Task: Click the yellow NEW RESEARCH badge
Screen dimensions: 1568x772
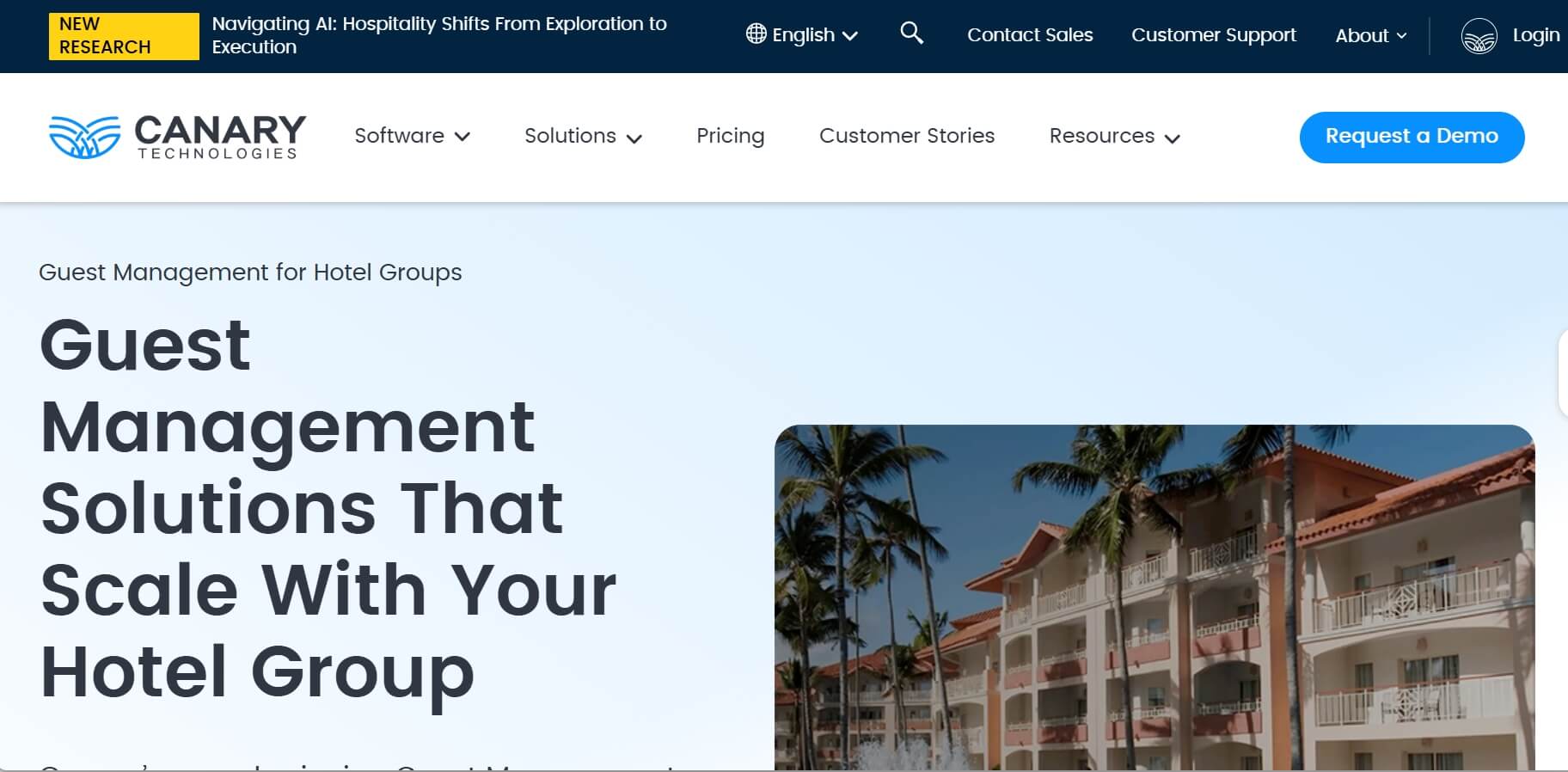Action: (124, 36)
